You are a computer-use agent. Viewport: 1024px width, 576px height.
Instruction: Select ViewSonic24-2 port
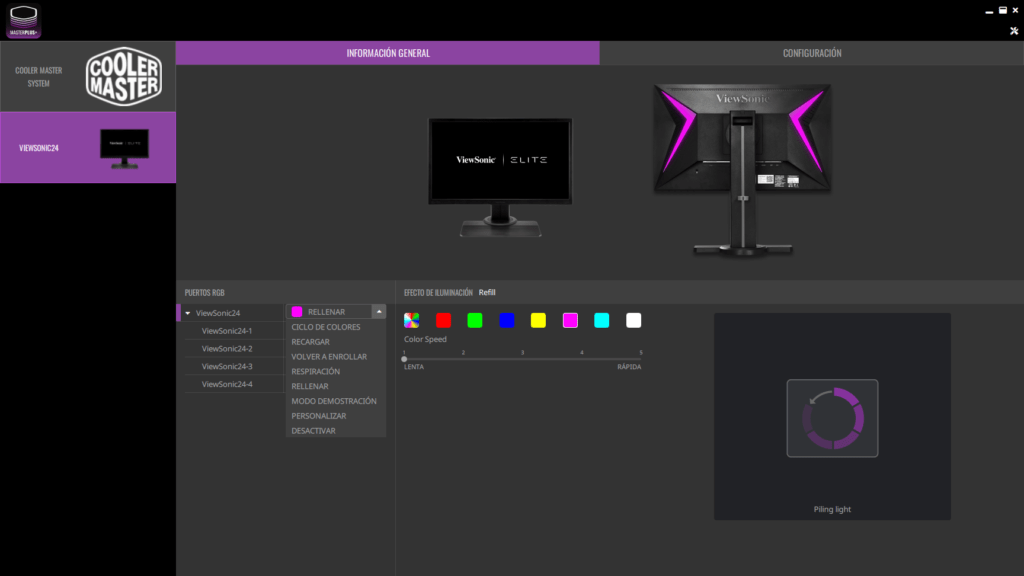227,349
